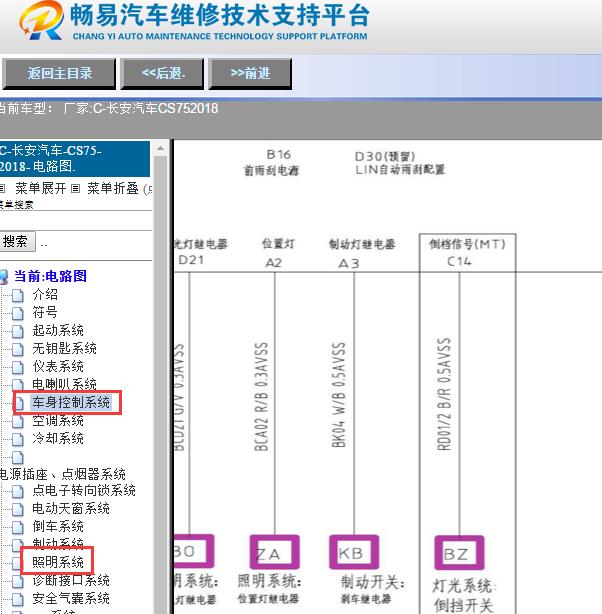Go back with the <<后退 button
The width and height of the screenshot is (602, 614).
(162, 74)
